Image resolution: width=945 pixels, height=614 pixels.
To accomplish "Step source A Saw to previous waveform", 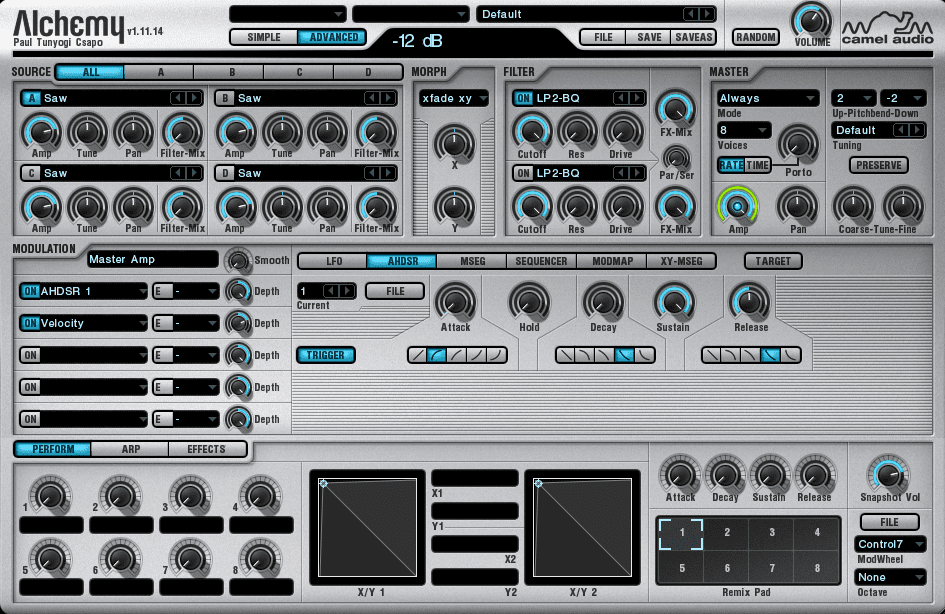I will coord(178,98).
